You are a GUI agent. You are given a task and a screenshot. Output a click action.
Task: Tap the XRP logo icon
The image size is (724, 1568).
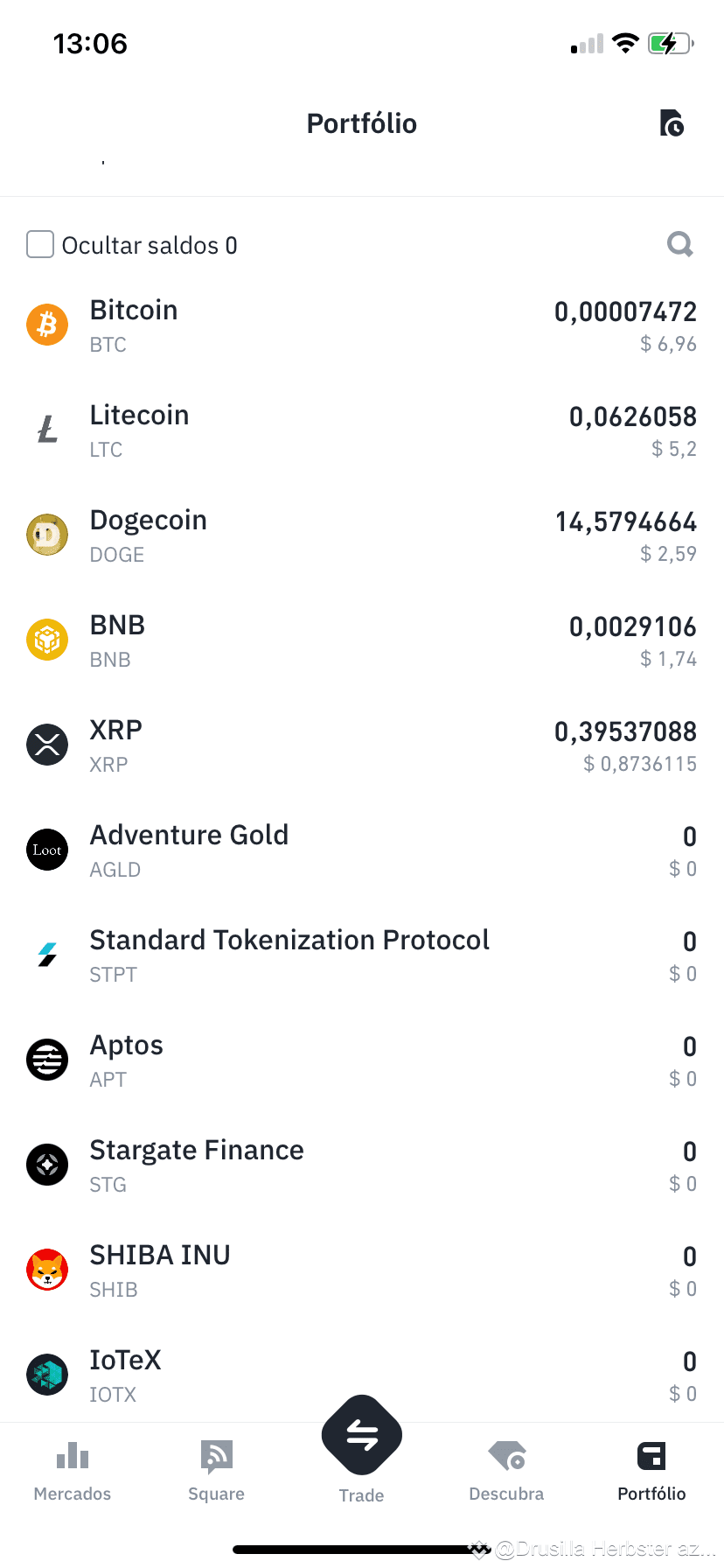(47, 745)
